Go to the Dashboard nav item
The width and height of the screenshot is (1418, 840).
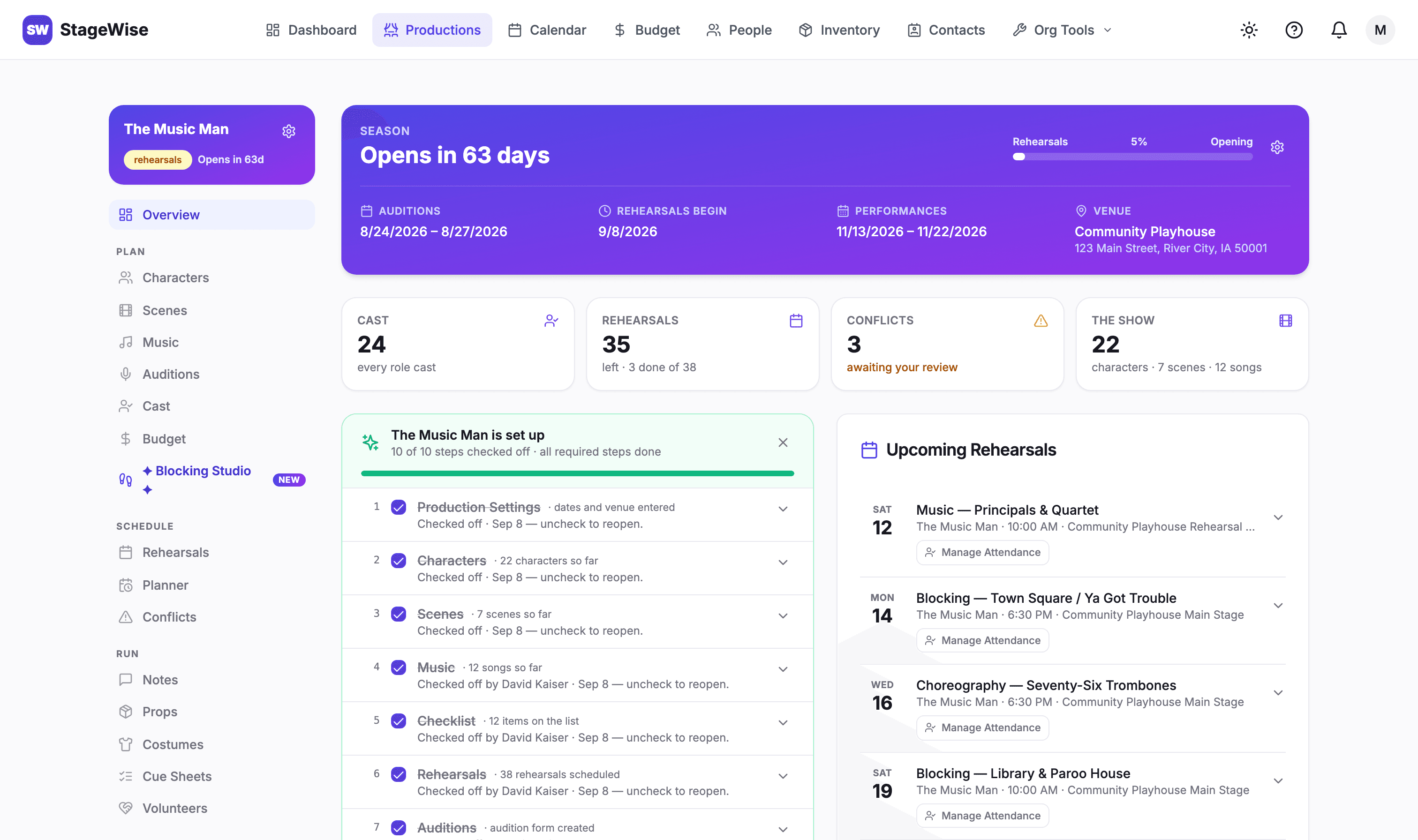coord(311,30)
